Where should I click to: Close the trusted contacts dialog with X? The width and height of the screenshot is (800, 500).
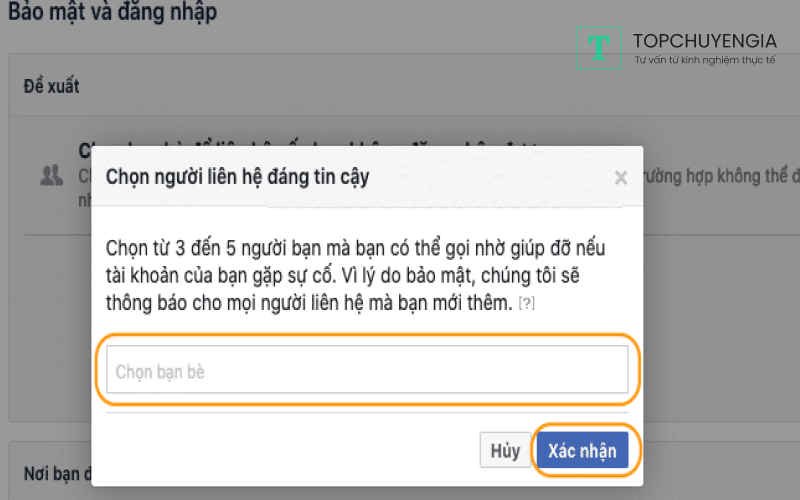(620, 178)
